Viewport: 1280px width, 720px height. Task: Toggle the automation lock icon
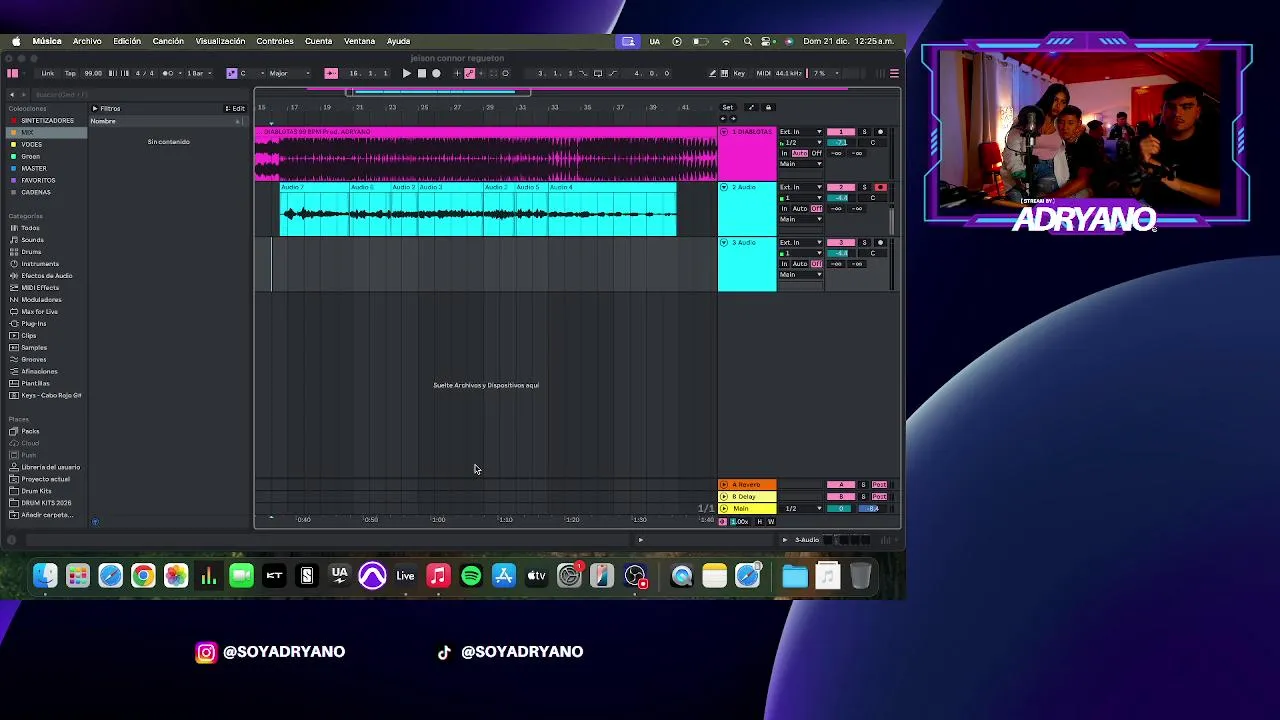tap(768, 107)
